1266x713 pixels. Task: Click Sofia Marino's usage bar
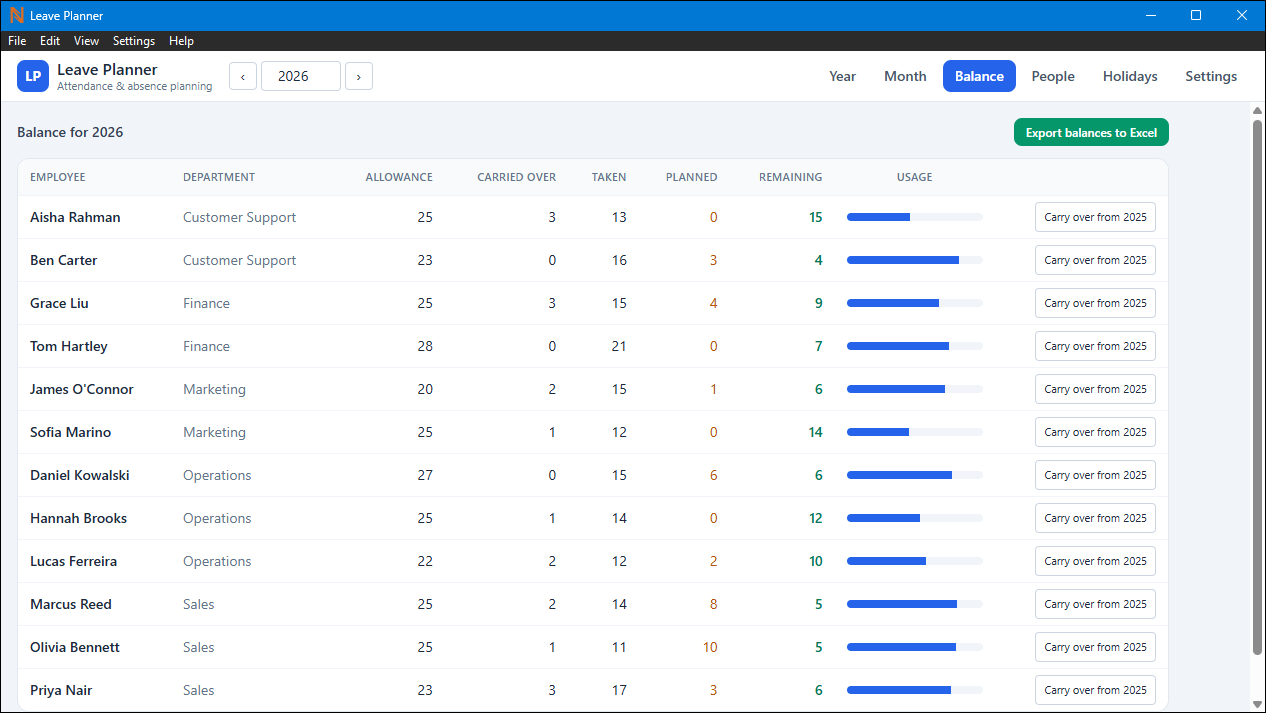coord(915,432)
